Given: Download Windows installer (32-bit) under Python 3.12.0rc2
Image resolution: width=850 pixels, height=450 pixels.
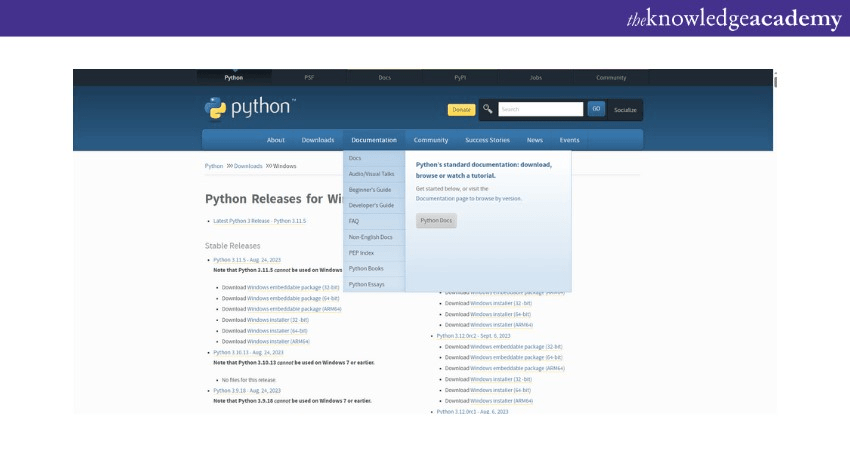Looking at the screenshot, I should point(501,379).
